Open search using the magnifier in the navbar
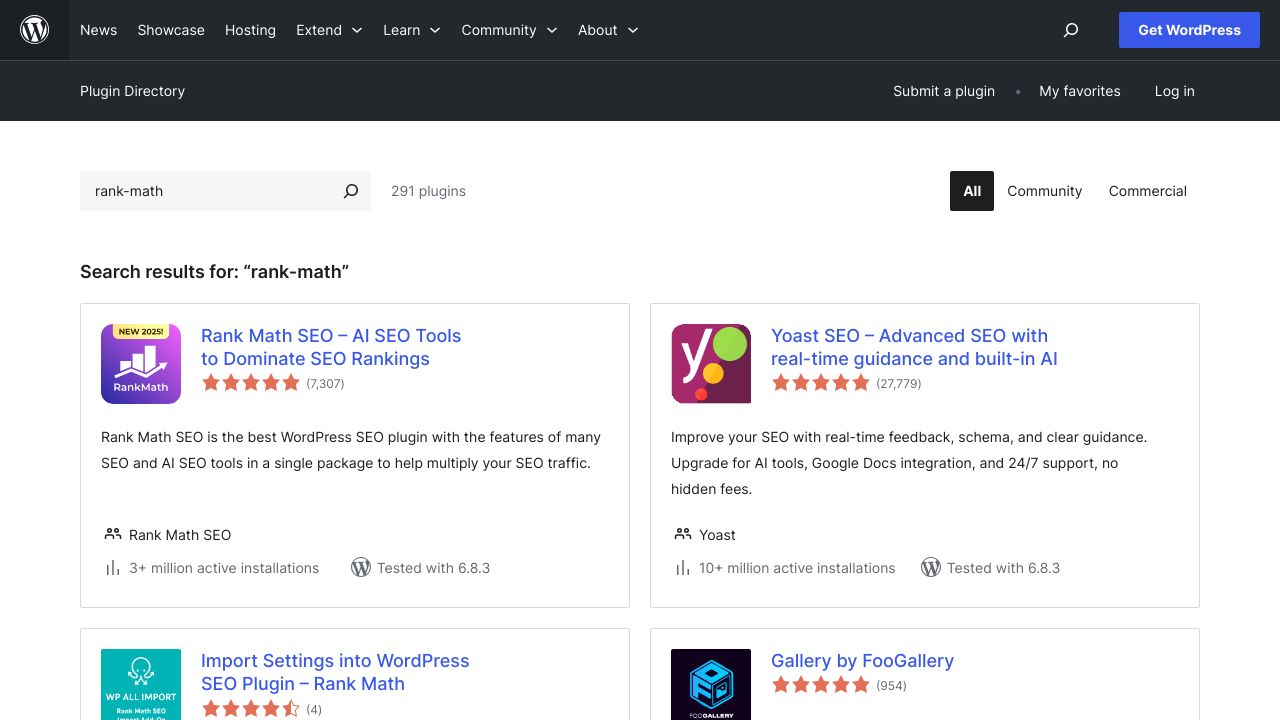 pyautogui.click(x=1071, y=30)
